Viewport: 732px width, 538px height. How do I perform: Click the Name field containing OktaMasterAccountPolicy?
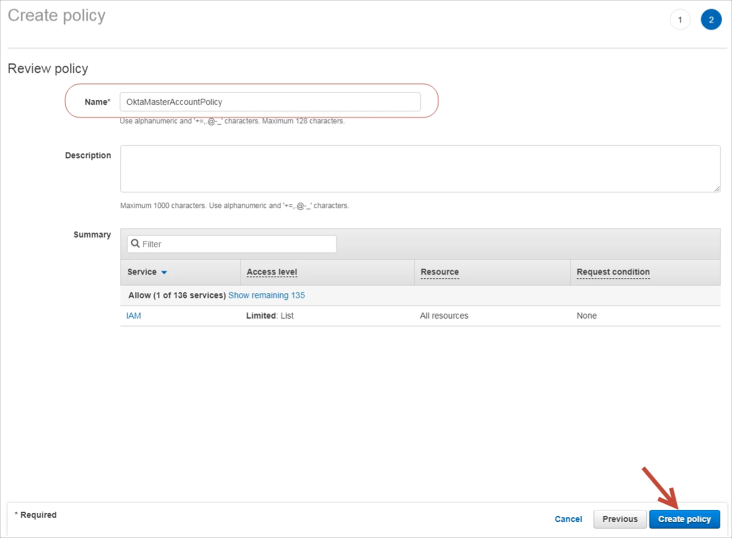coord(270,102)
